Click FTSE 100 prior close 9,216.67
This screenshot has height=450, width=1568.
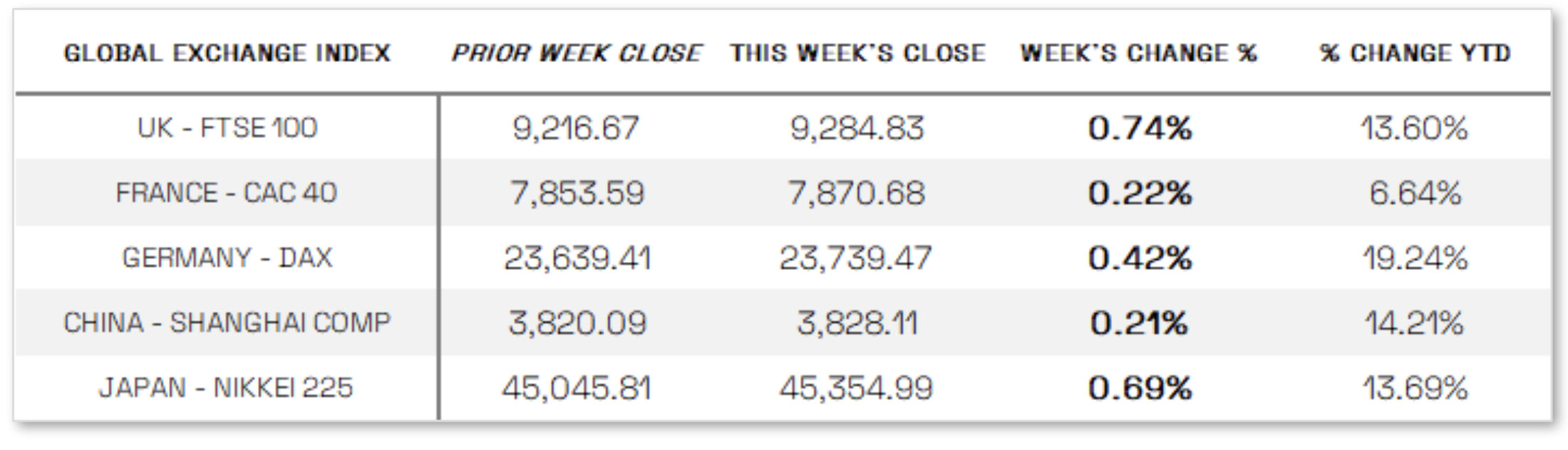click(576, 128)
